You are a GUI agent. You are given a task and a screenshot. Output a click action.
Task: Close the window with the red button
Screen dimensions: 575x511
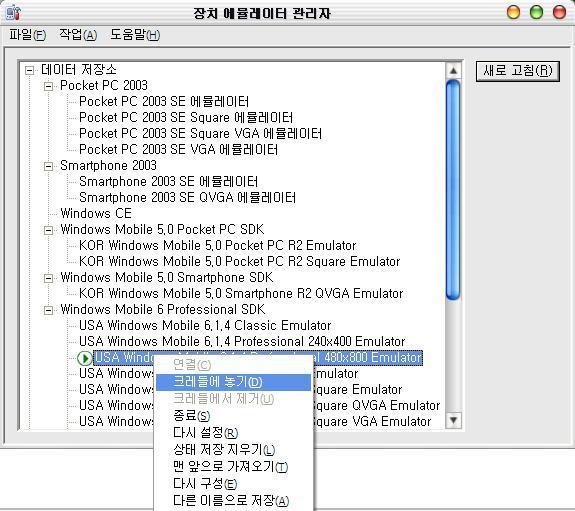(559, 12)
